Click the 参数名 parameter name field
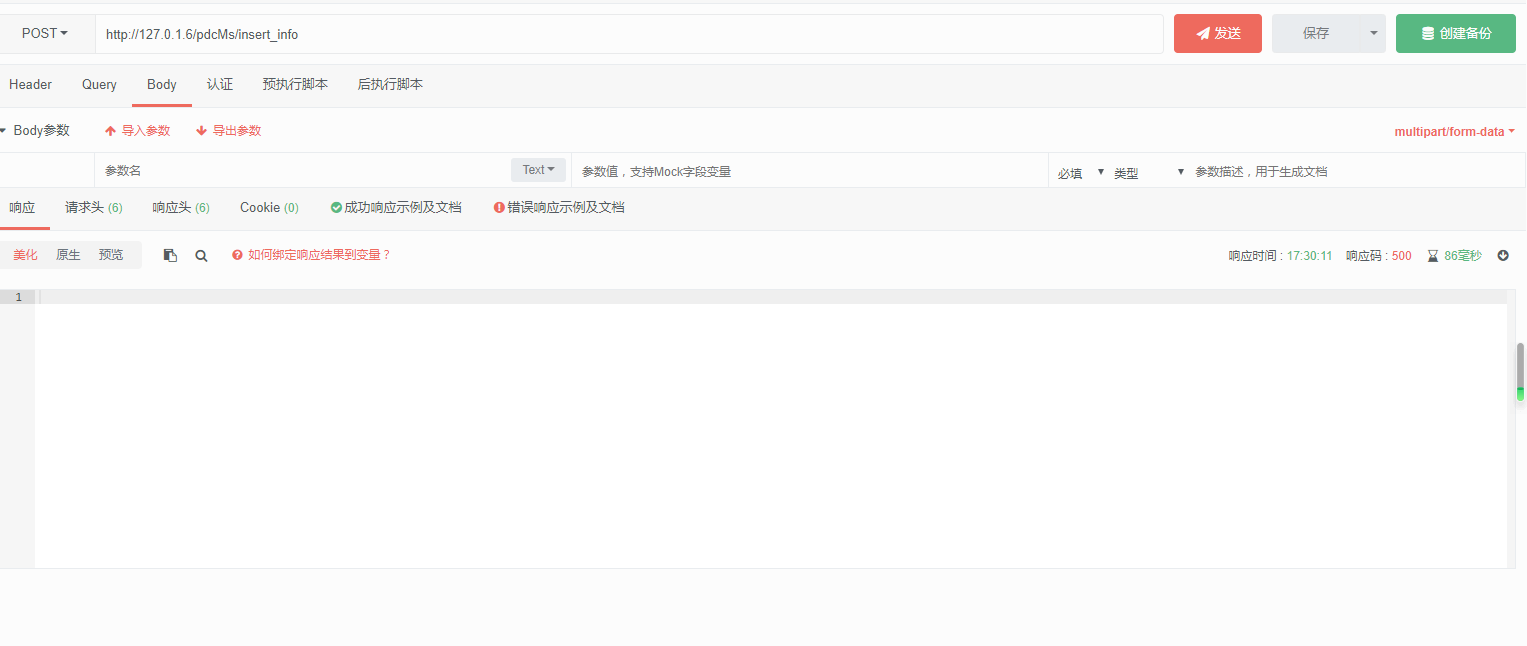 click(305, 171)
